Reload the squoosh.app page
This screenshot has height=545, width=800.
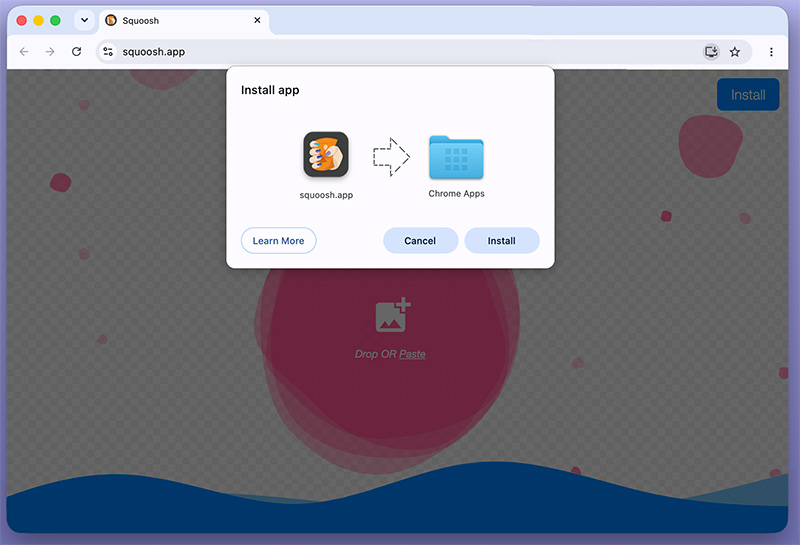tap(77, 52)
